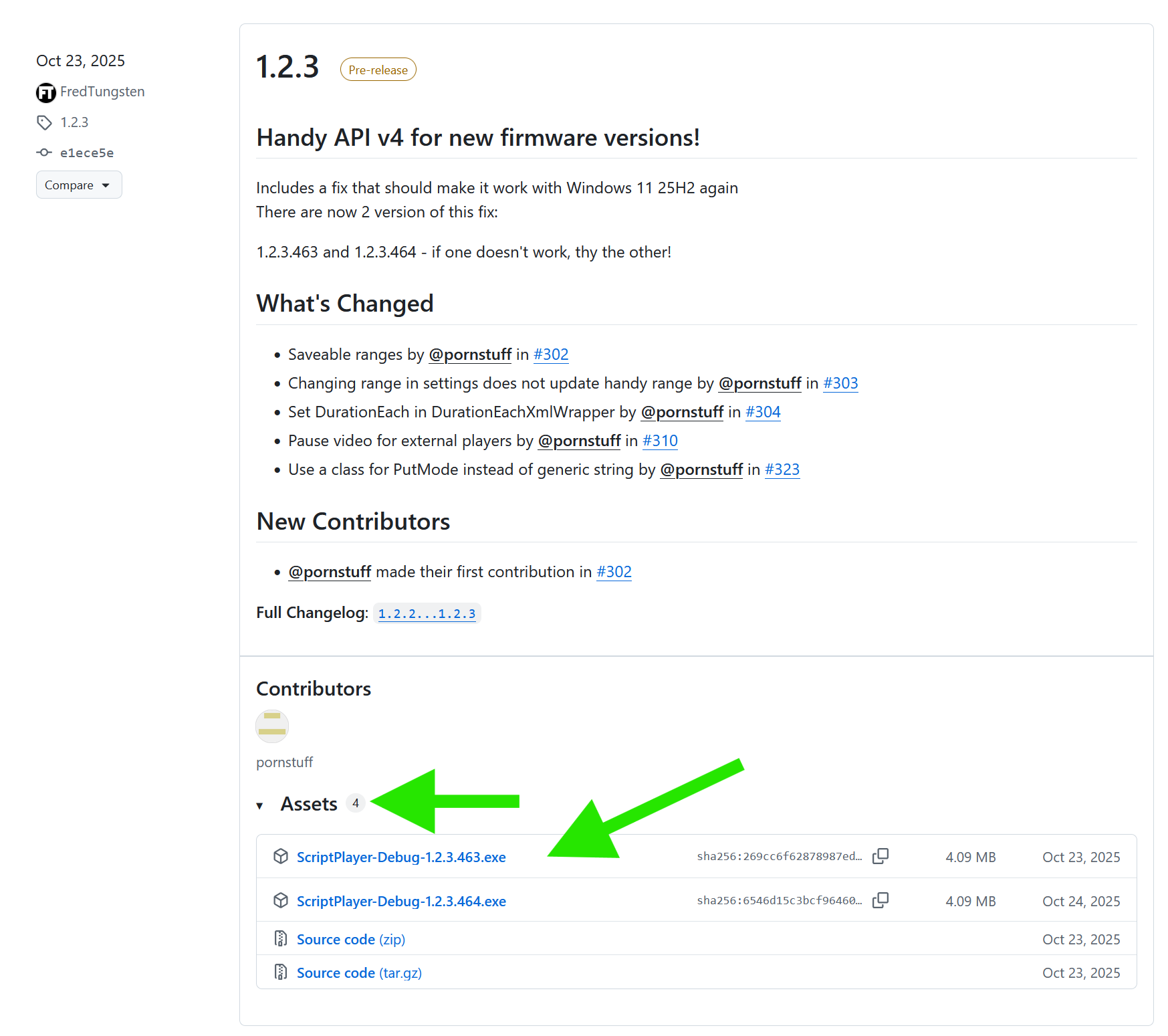The width and height of the screenshot is (1168, 1036).
Task: Copy sha256 hash for the 464 exe
Action: (881, 900)
